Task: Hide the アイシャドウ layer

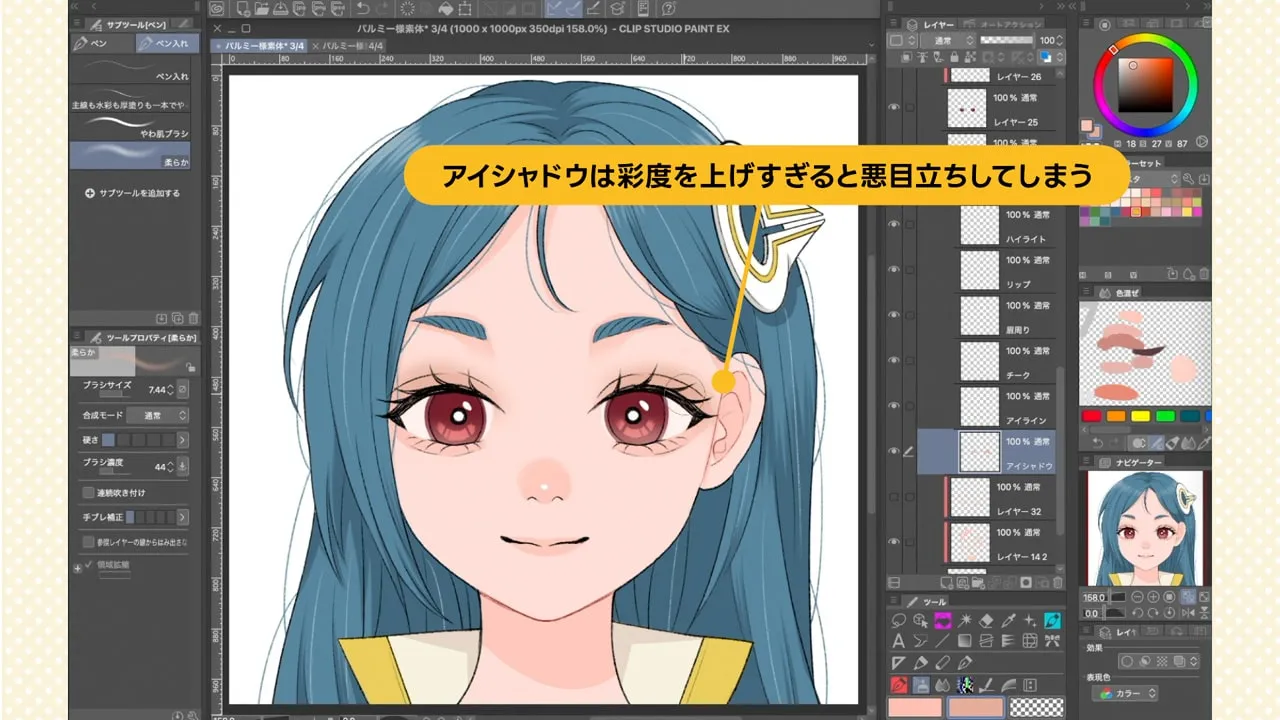Action: pos(895,451)
